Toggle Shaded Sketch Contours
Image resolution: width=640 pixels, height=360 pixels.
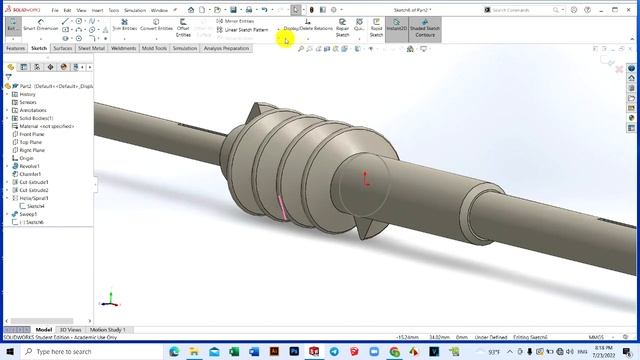tap(425, 28)
